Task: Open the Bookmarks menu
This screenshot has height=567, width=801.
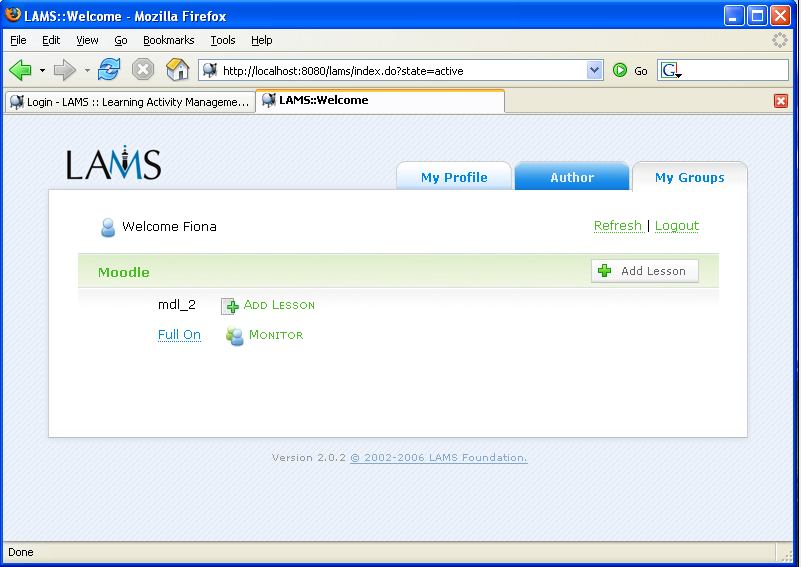Action: (168, 40)
